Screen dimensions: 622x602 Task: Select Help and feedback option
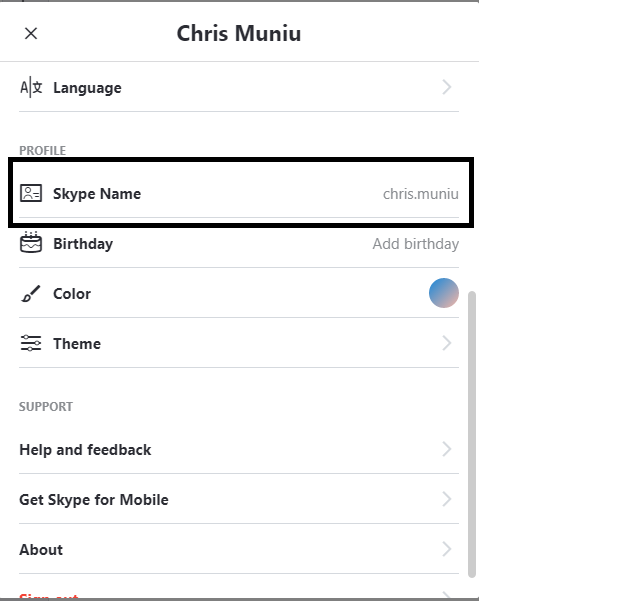pyautogui.click(x=85, y=450)
